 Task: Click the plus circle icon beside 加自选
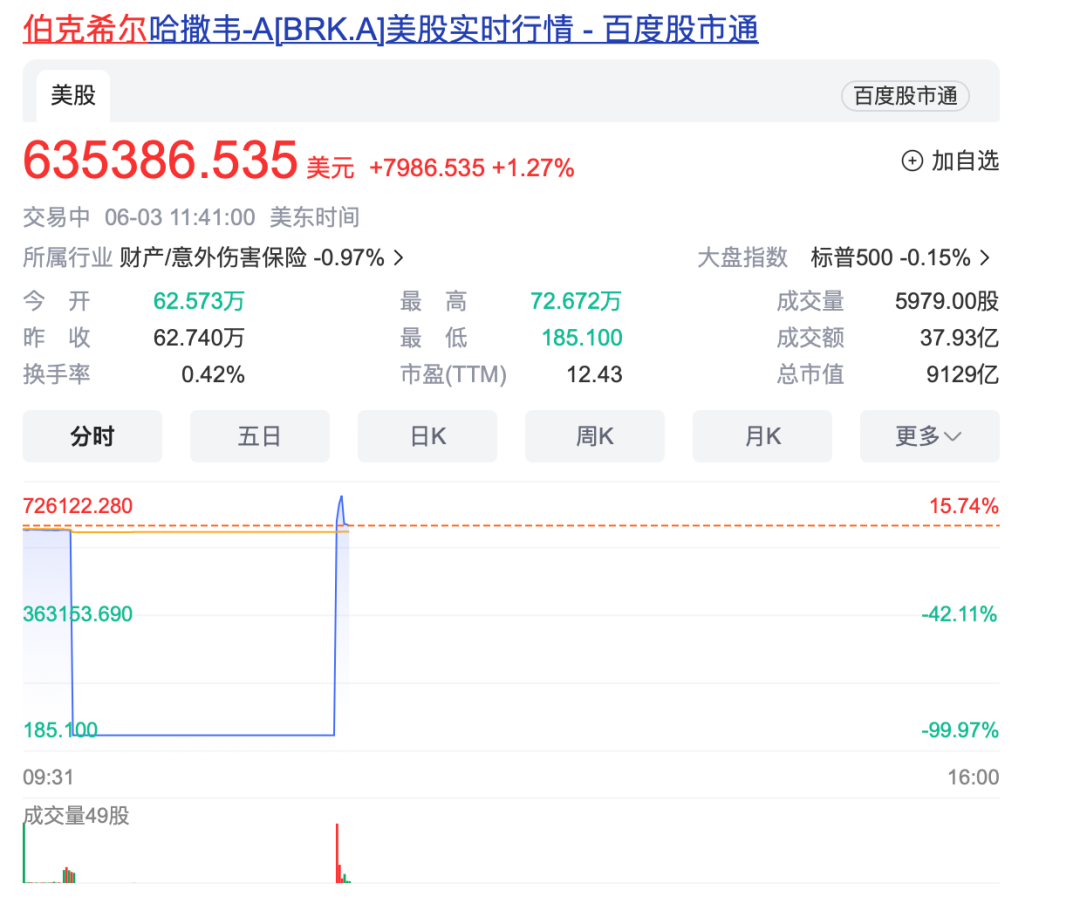click(x=912, y=161)
